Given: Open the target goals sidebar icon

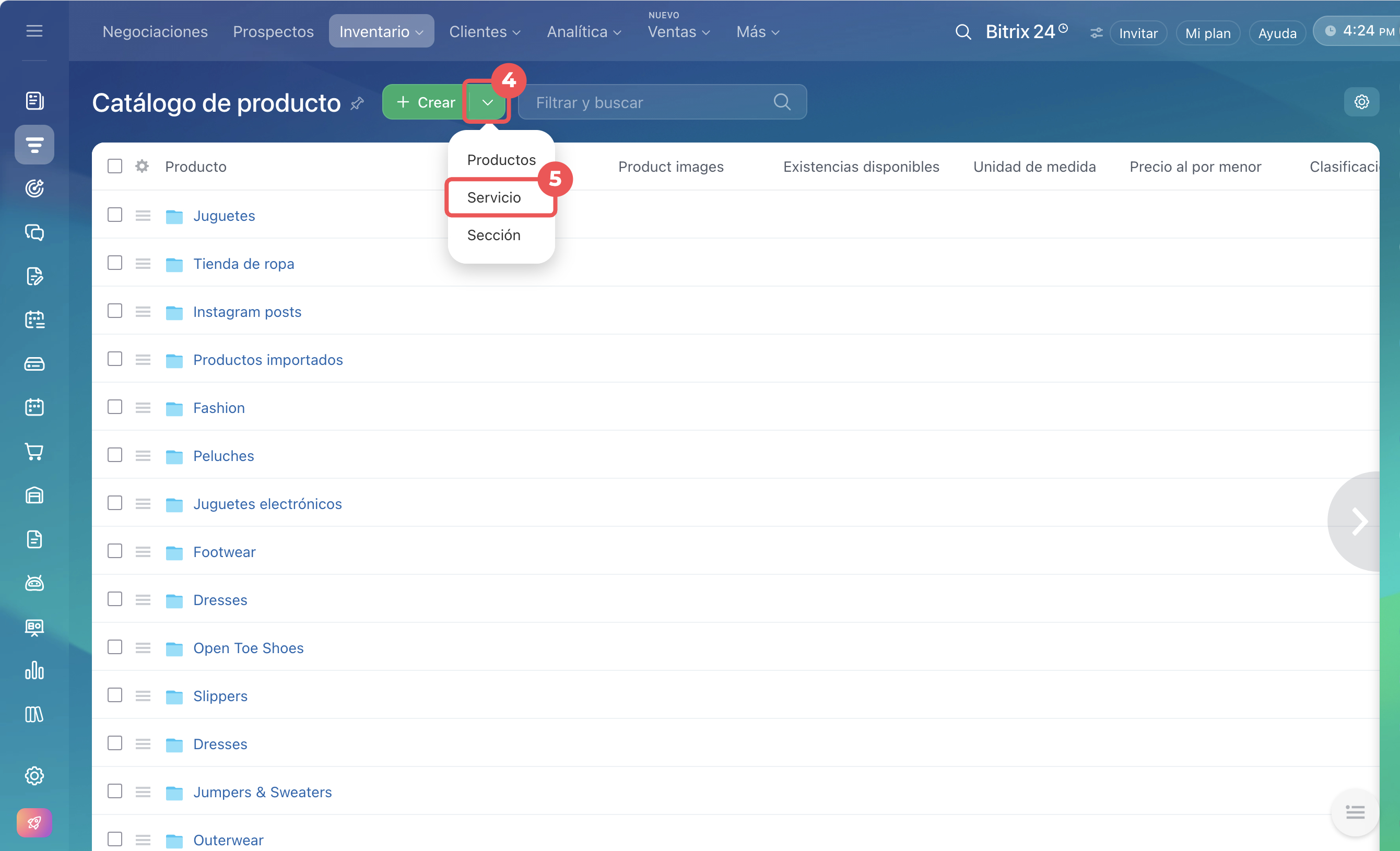Looking at the screenshot, I should [x=34, y=188].
